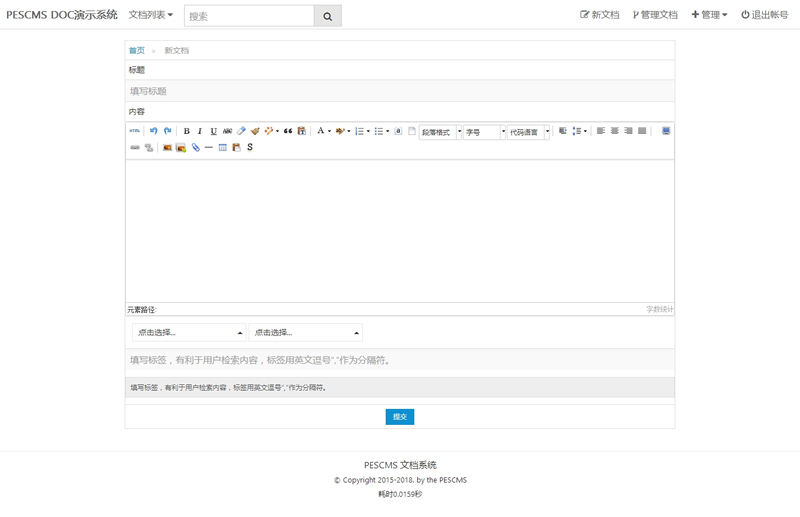
Task: Click the insert link chain icon
Action: point(135,147)
